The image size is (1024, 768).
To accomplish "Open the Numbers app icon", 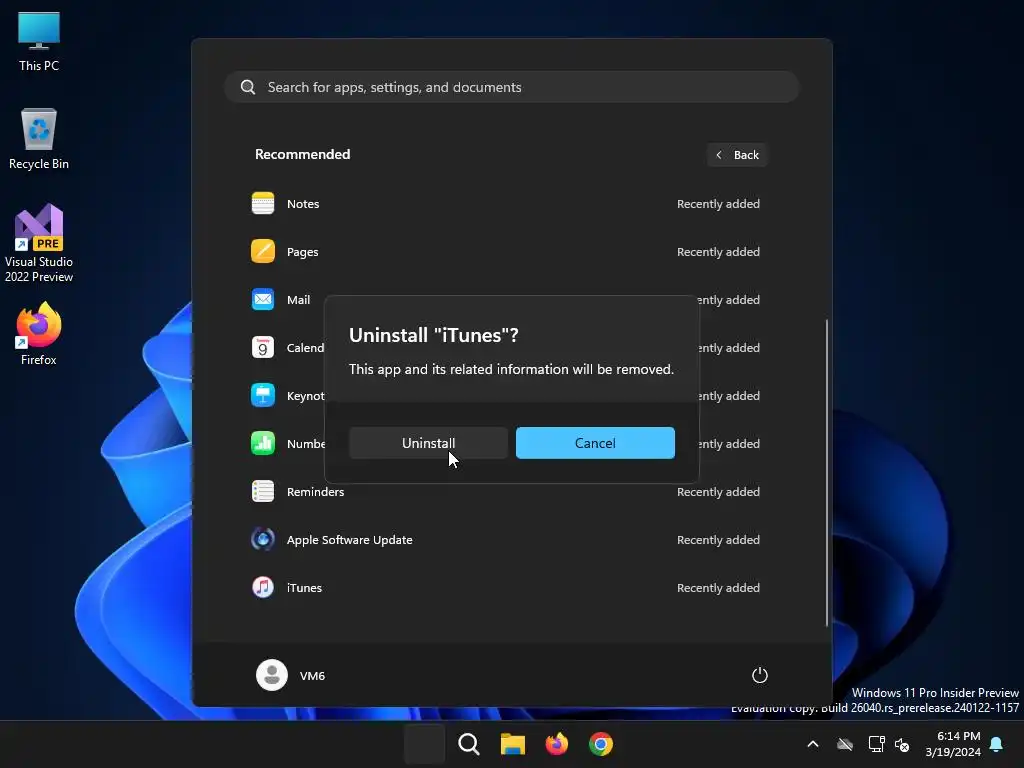I will [x=263, y=443].
